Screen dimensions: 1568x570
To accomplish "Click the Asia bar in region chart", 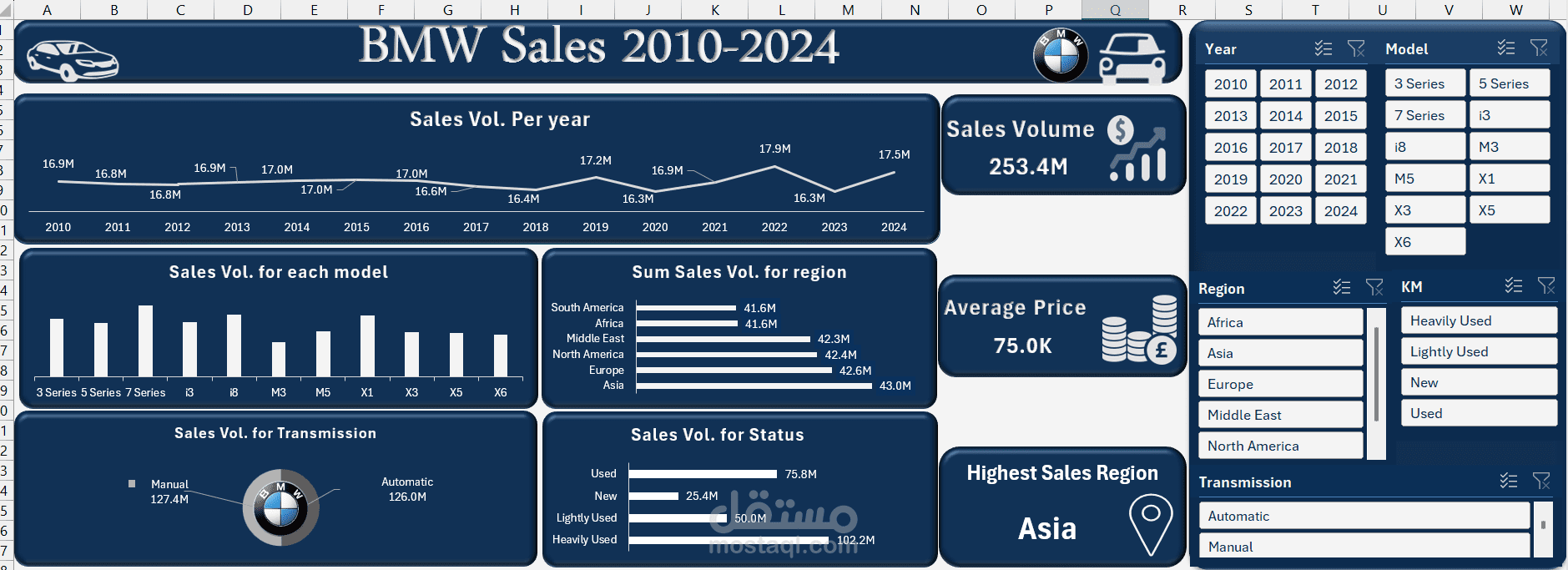I will click(754, 386).
